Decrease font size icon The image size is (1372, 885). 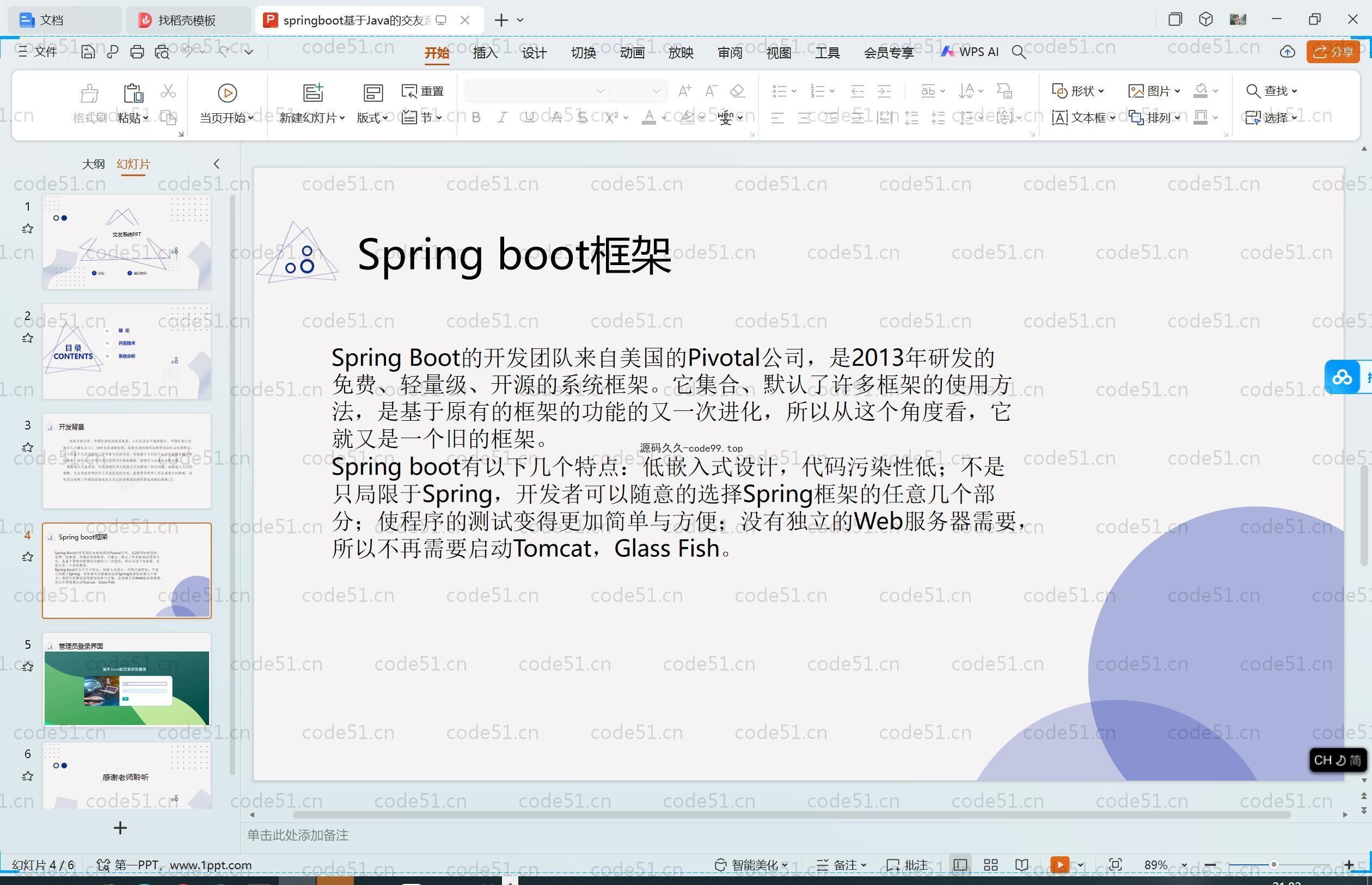pos(711,91)
